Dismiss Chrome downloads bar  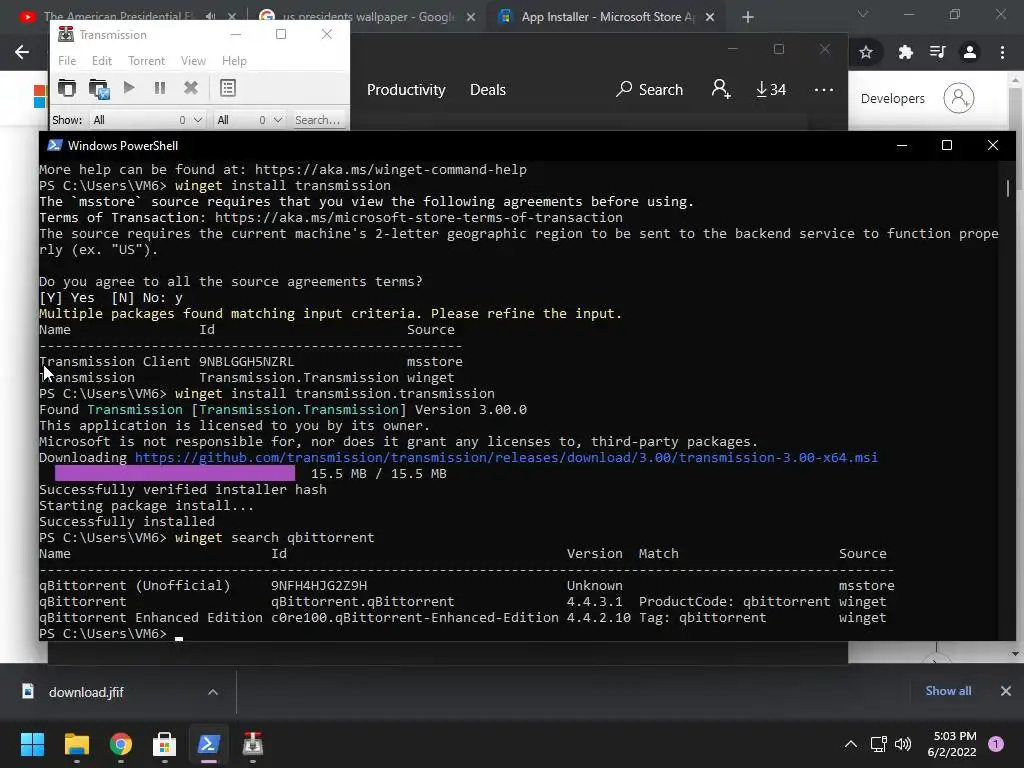pos(1006,691)
